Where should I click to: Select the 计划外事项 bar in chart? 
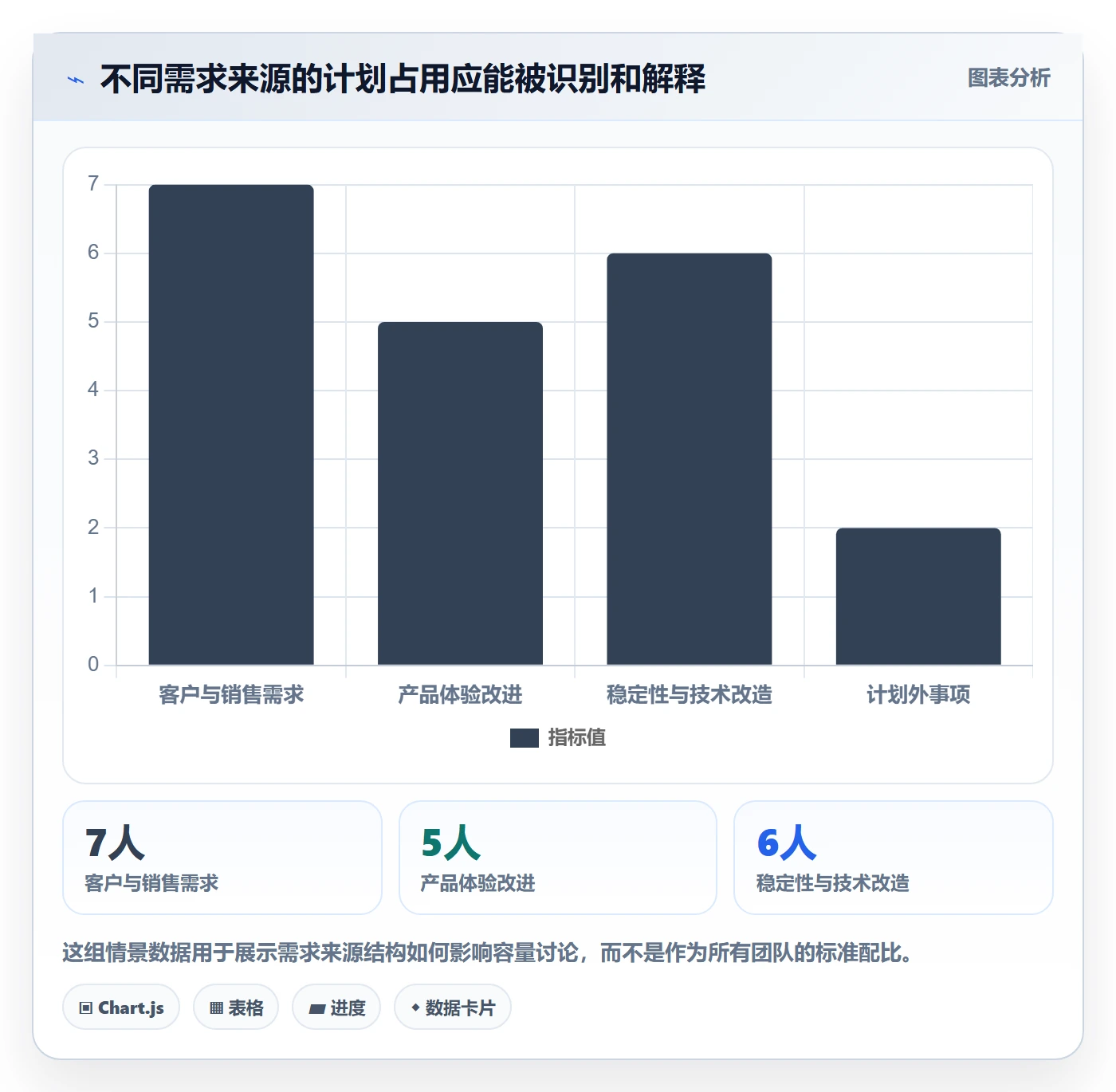[918, 596]
